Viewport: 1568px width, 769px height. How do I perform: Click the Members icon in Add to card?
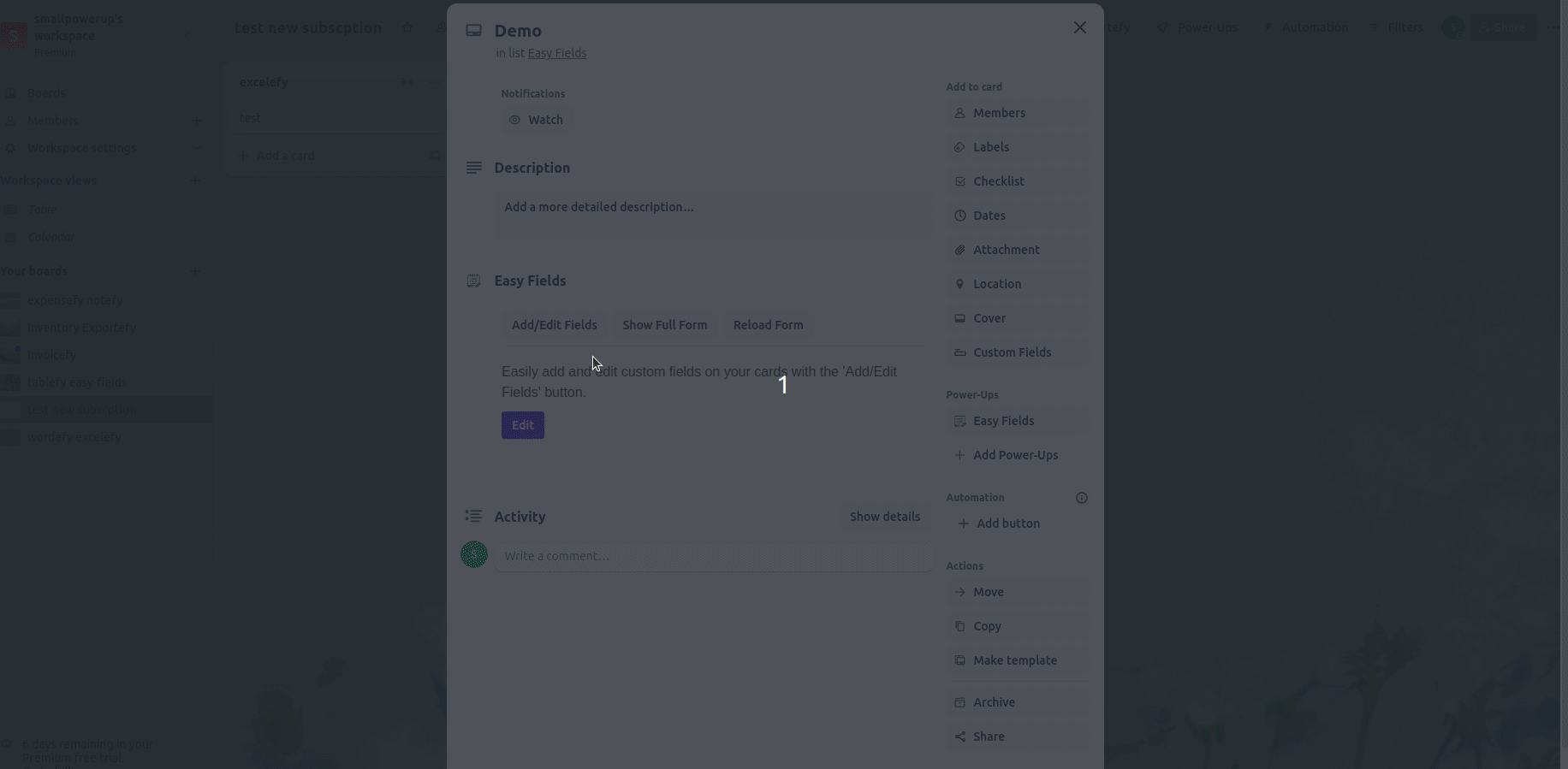[x=959, y=113]
